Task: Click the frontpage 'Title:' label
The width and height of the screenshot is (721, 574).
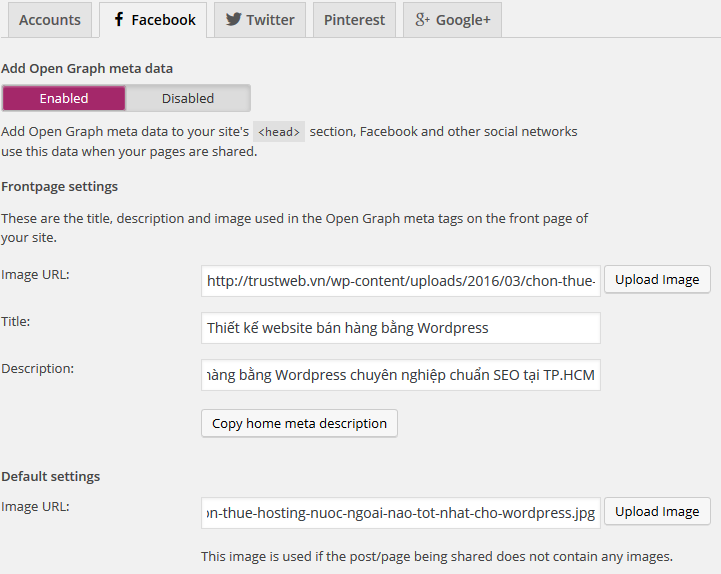Action: [x=16, y=321]
